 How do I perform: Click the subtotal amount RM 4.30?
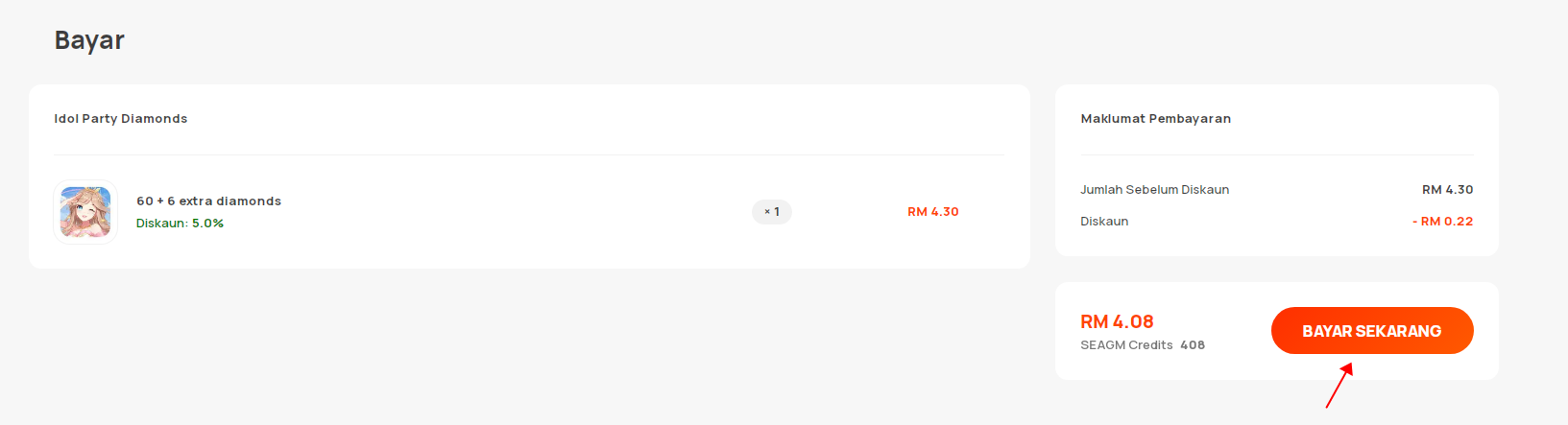click(1447, 190)
